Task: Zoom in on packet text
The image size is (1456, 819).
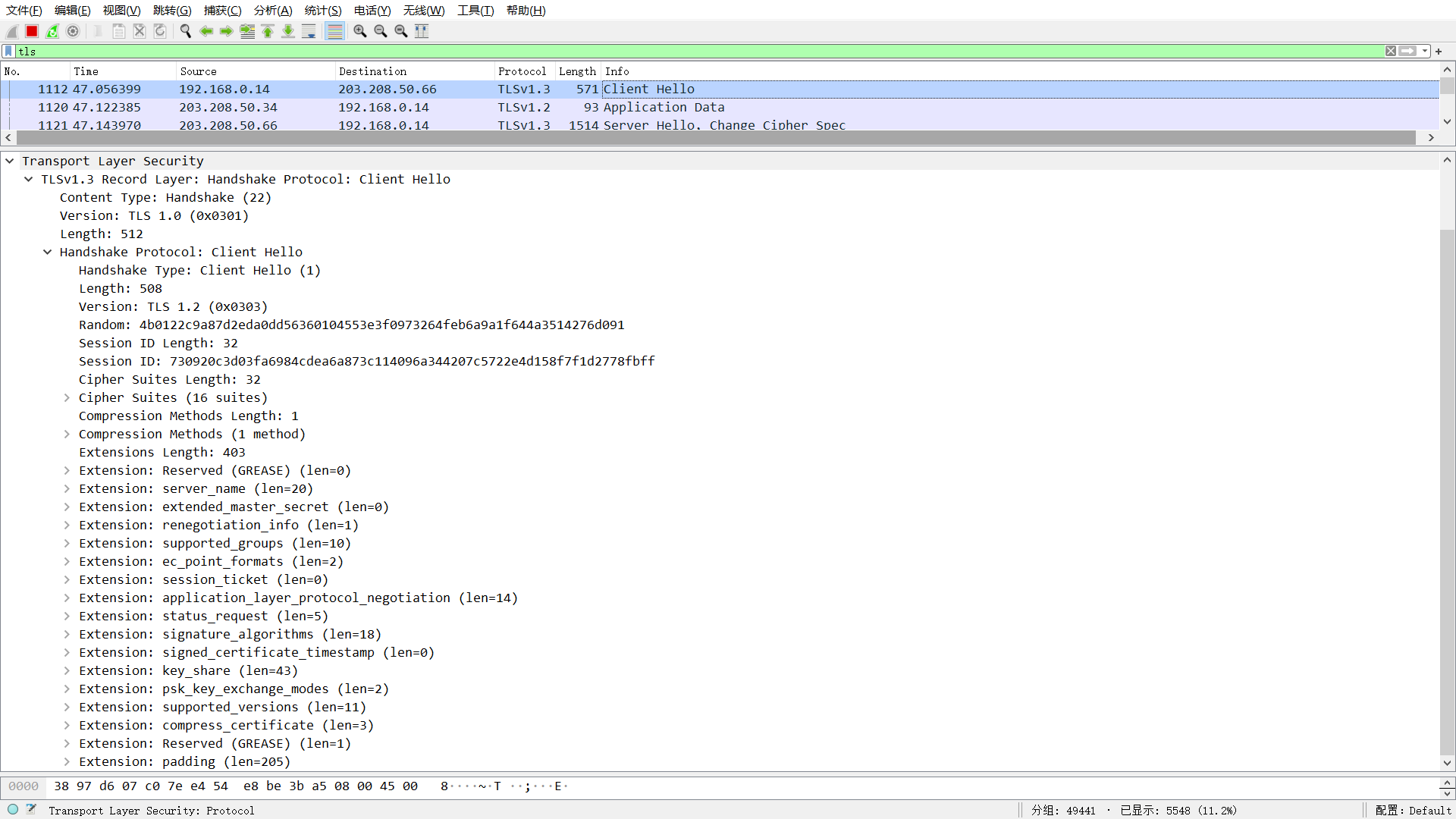Action: (x=360, y=31)
